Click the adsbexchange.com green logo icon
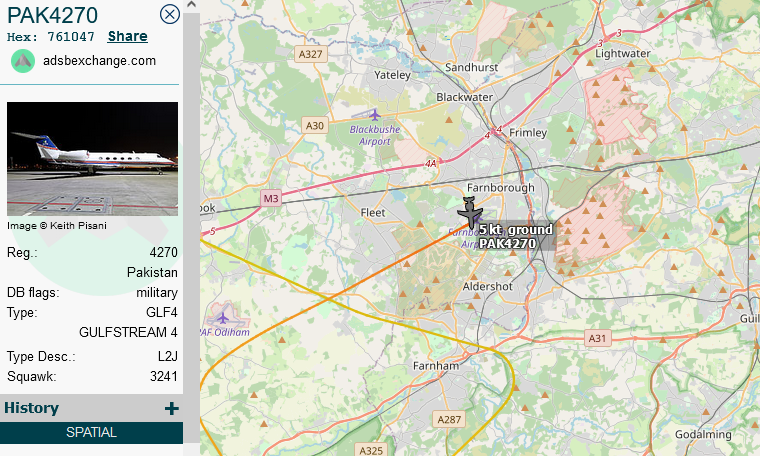760x456 pixels. point(23,61)
